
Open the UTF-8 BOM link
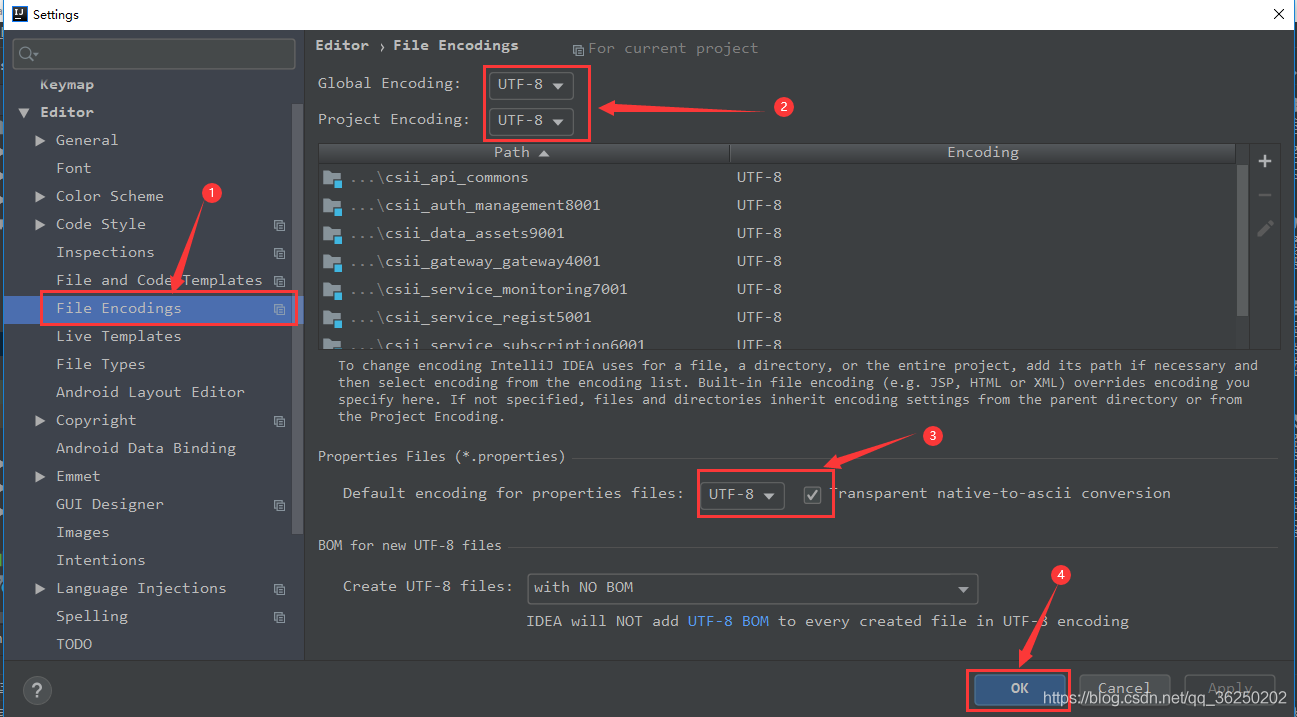point(728,622)
